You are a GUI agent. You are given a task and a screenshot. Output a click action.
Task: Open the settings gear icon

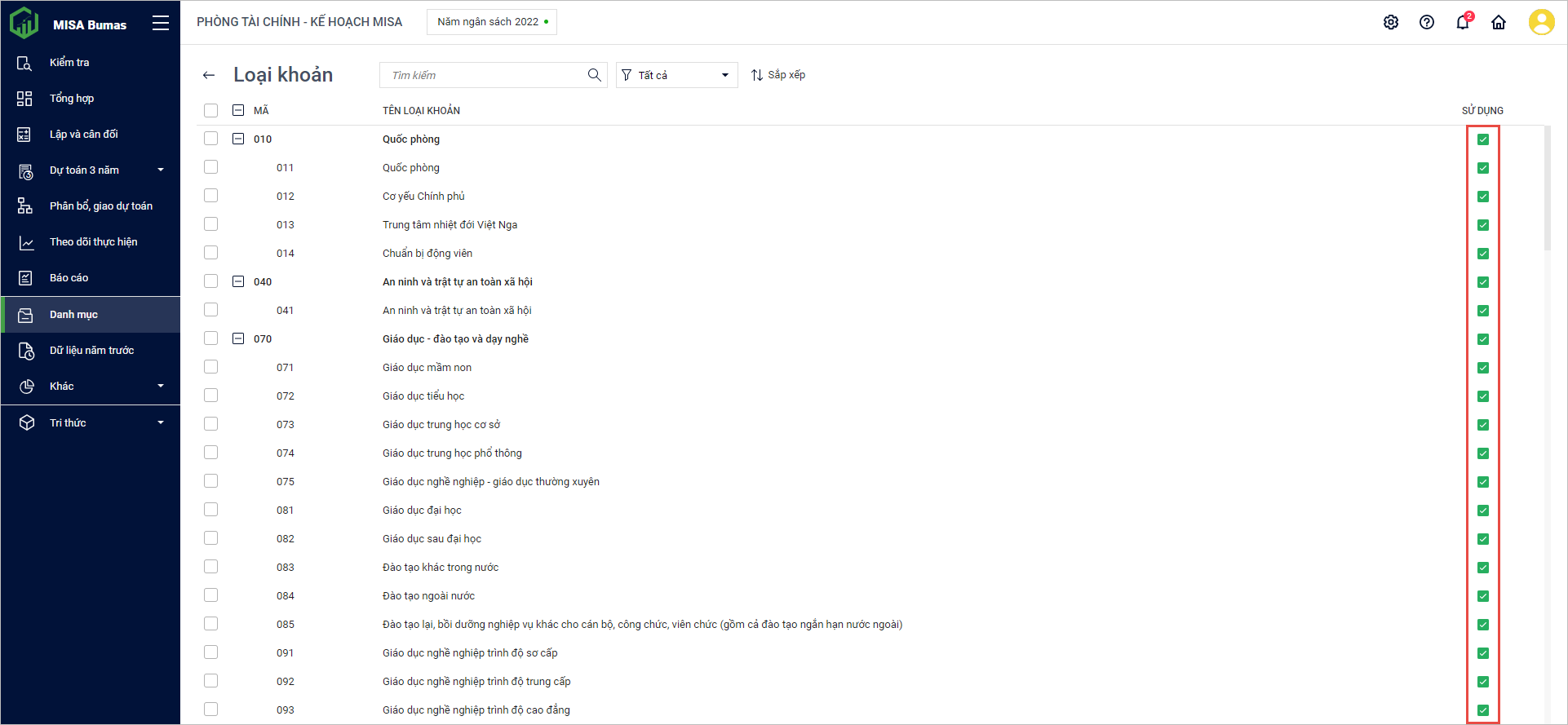(1391, 23)
